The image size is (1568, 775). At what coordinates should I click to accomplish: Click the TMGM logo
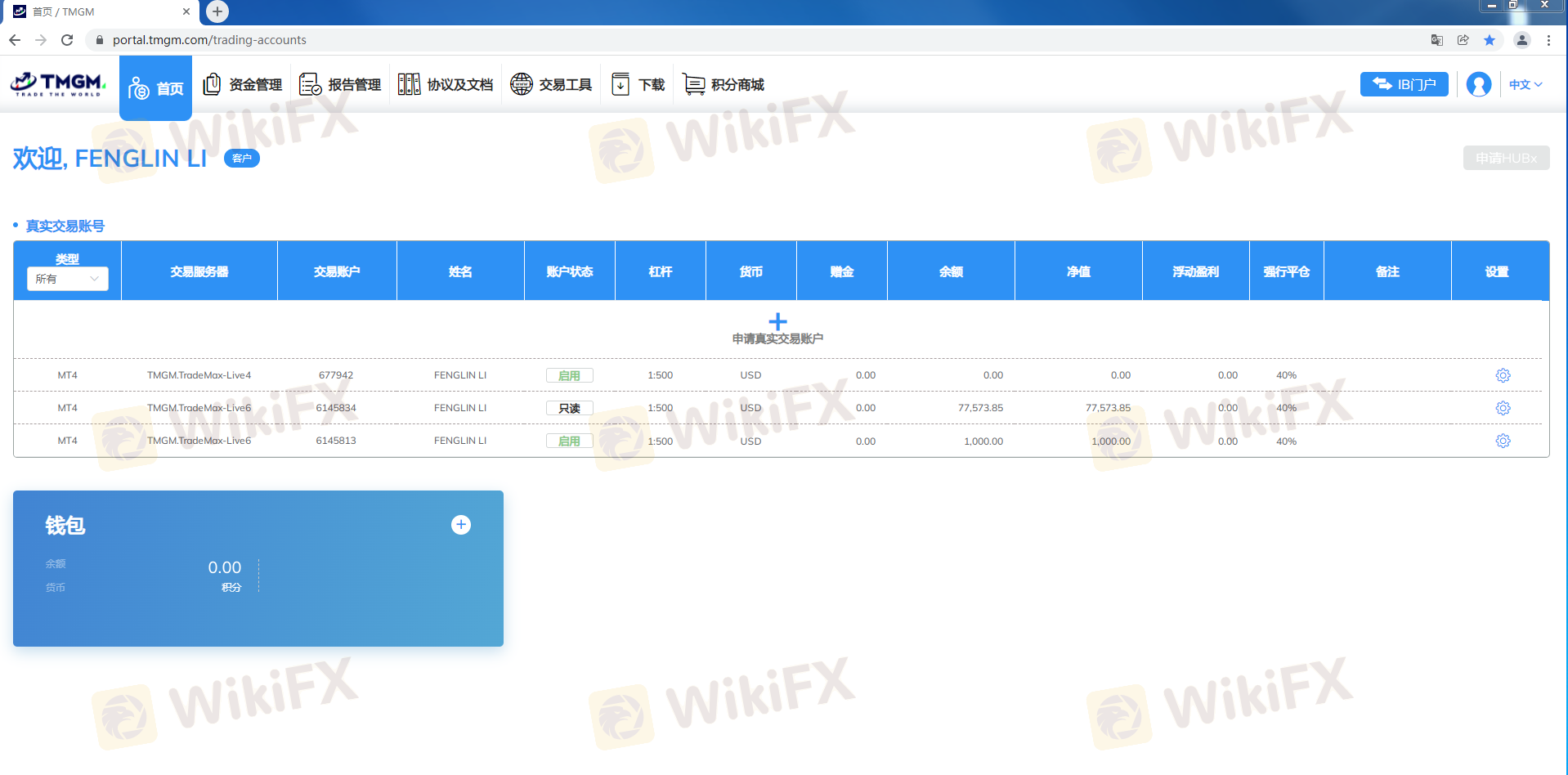(58, 84)
